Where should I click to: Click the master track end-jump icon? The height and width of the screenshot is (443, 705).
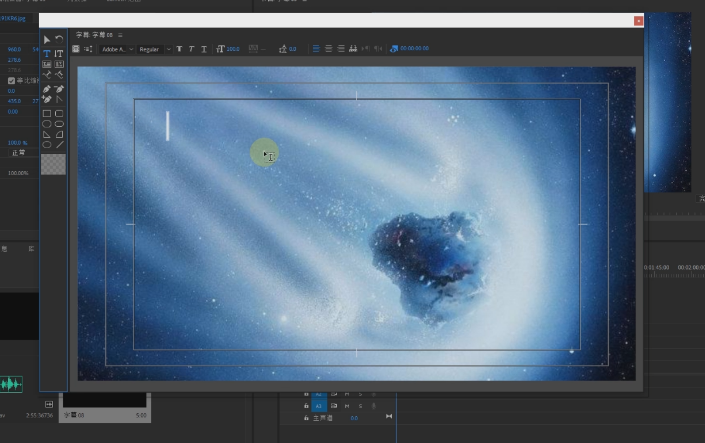coord(389,416)
